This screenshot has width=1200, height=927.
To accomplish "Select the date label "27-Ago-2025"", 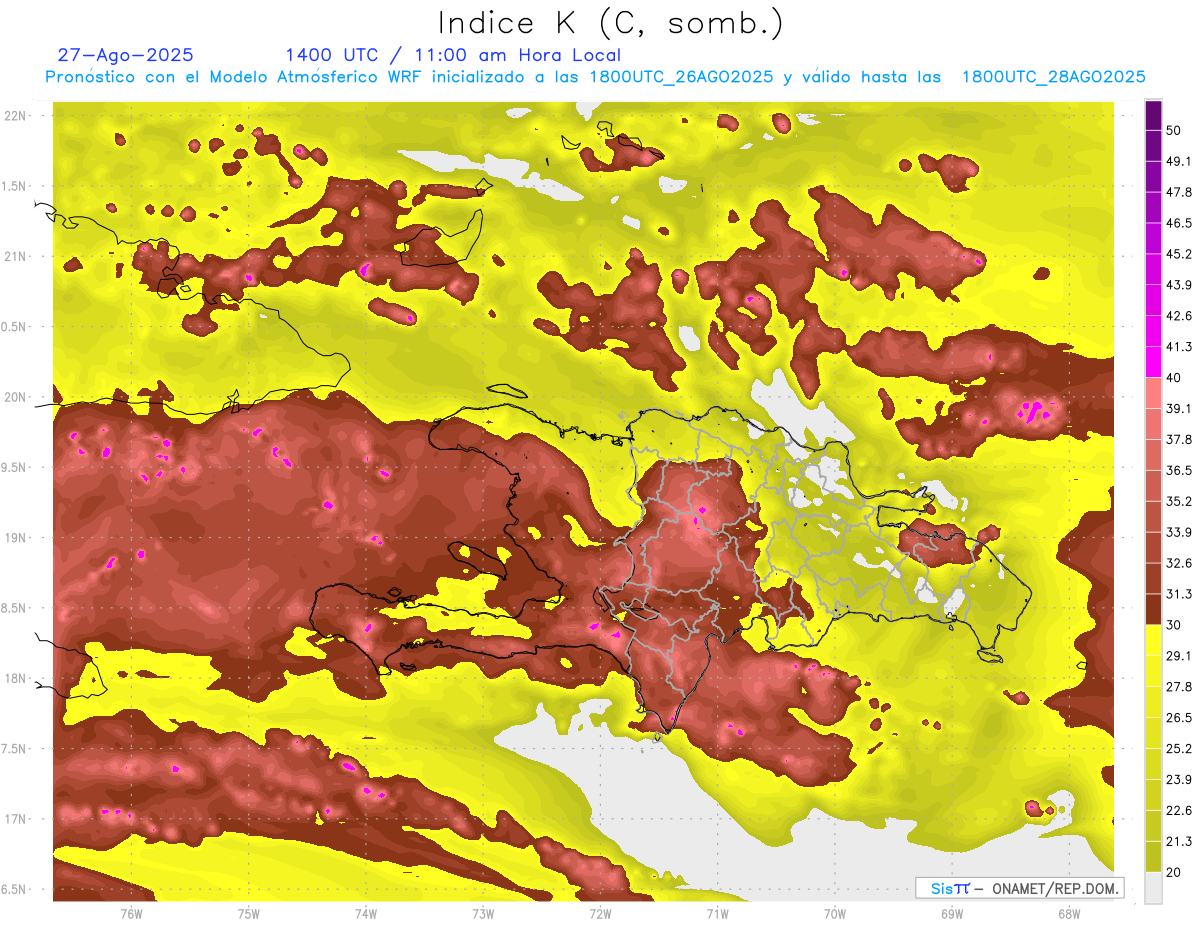I will tap(126, 55).
